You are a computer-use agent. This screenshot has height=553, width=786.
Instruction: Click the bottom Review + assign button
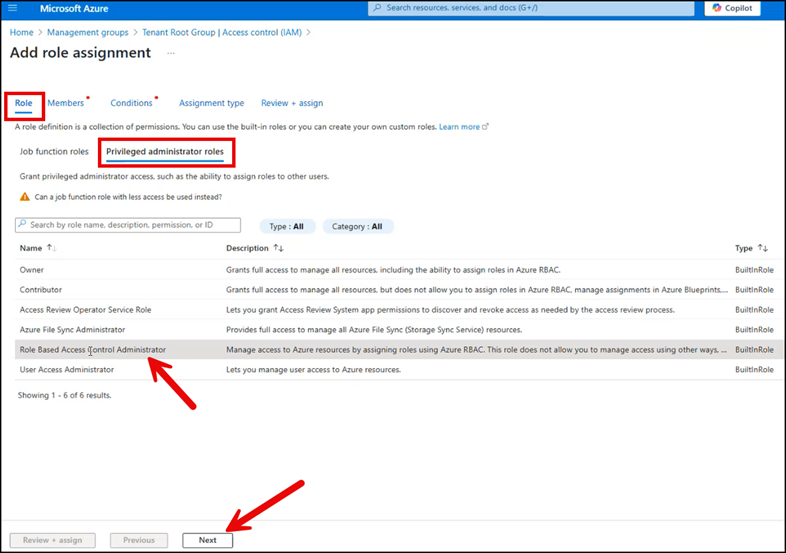tap(53, 540)
